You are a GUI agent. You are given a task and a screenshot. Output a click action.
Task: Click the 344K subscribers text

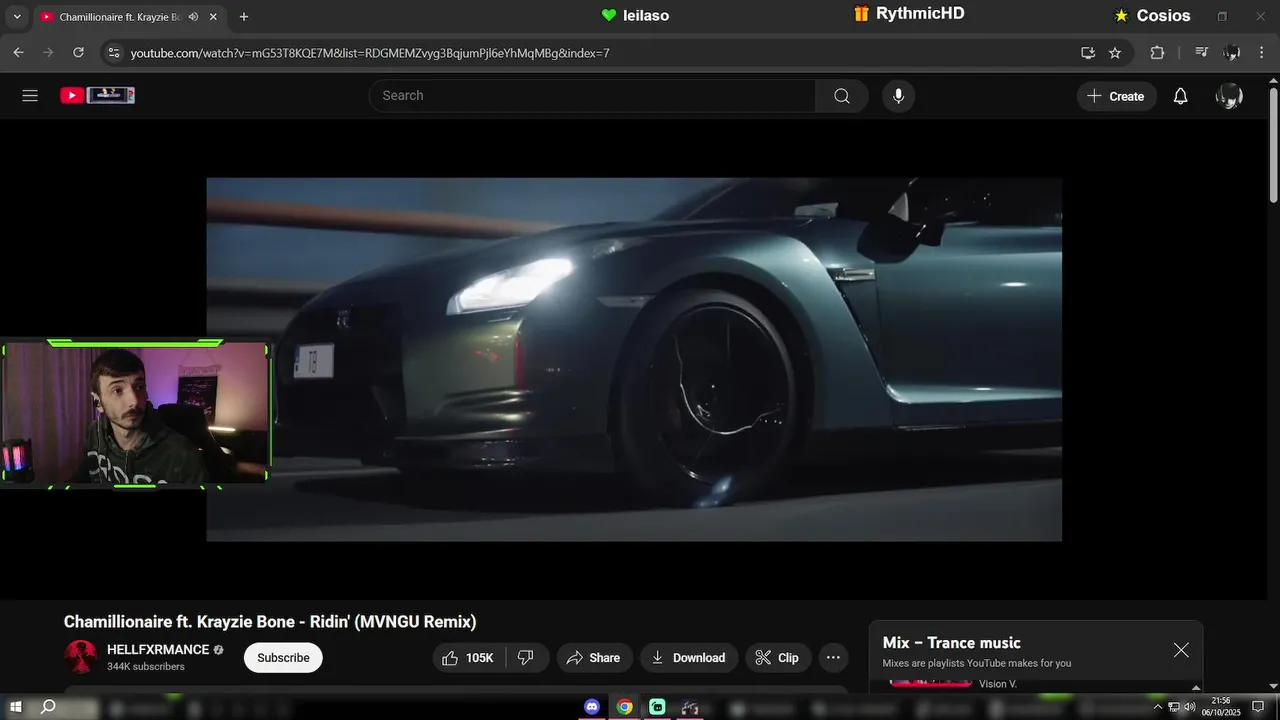(x=146, y=667)
